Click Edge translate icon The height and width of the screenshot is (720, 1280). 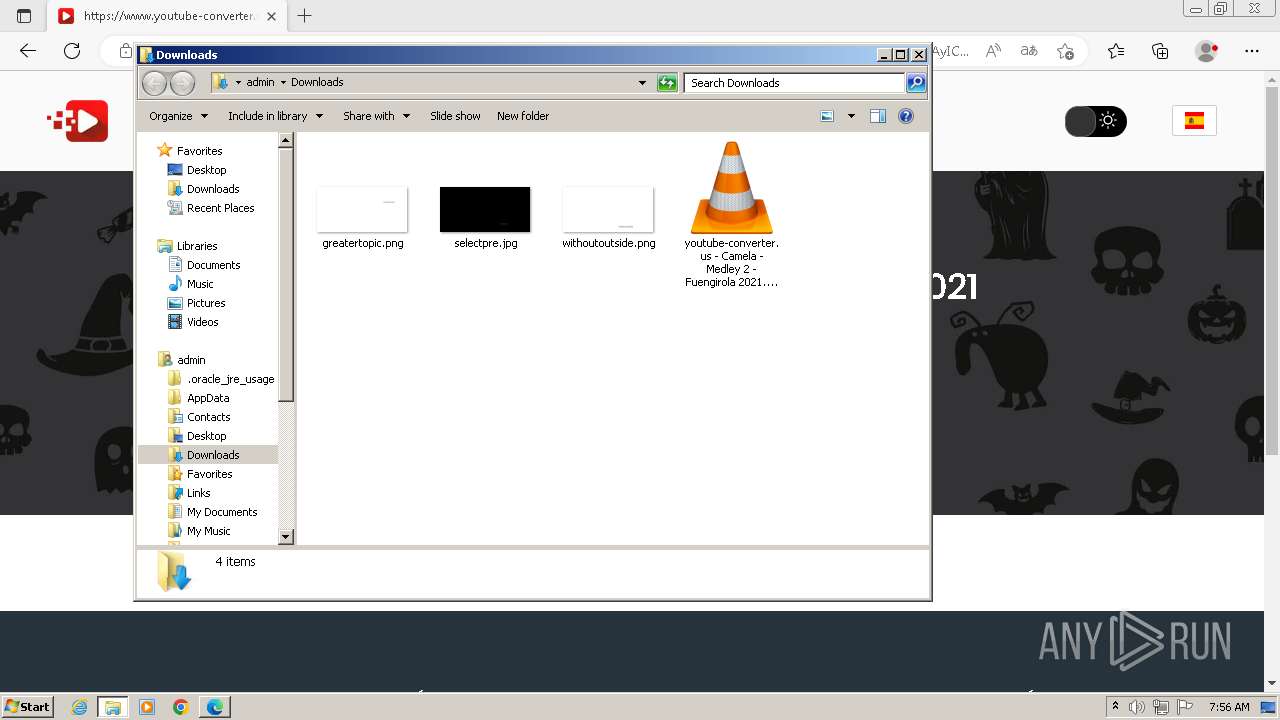[1029, 51]
